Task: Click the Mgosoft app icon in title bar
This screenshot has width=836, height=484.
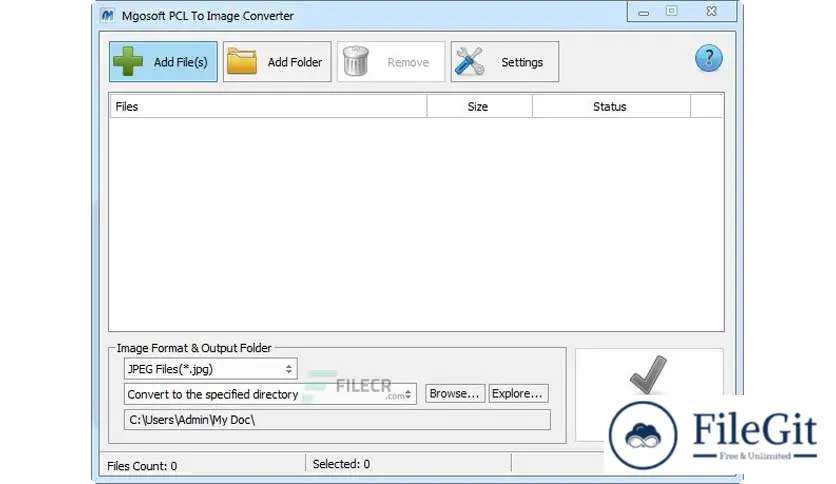Action: pyautogui.click(x=107, y=15)
